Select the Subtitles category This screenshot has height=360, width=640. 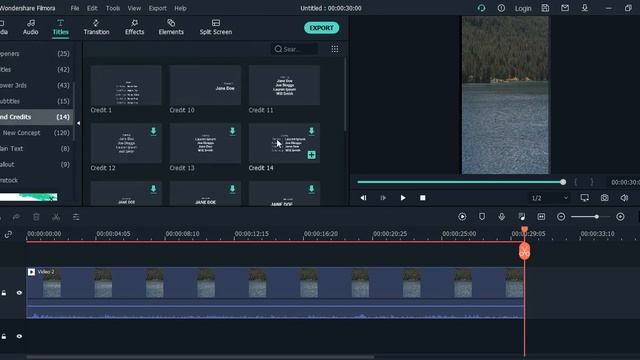point(36,101)
